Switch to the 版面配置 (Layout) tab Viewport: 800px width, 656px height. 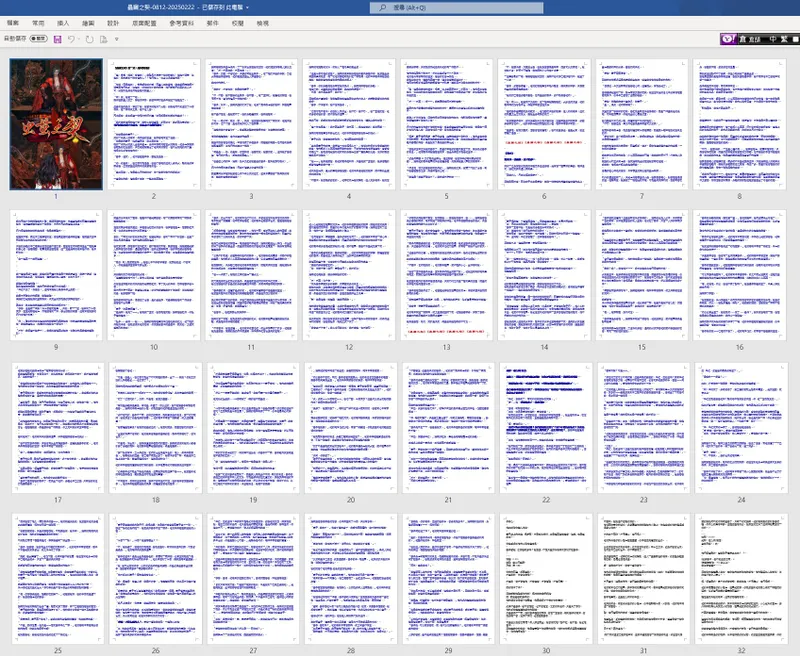pyautogui.click(x=144, y=23)
